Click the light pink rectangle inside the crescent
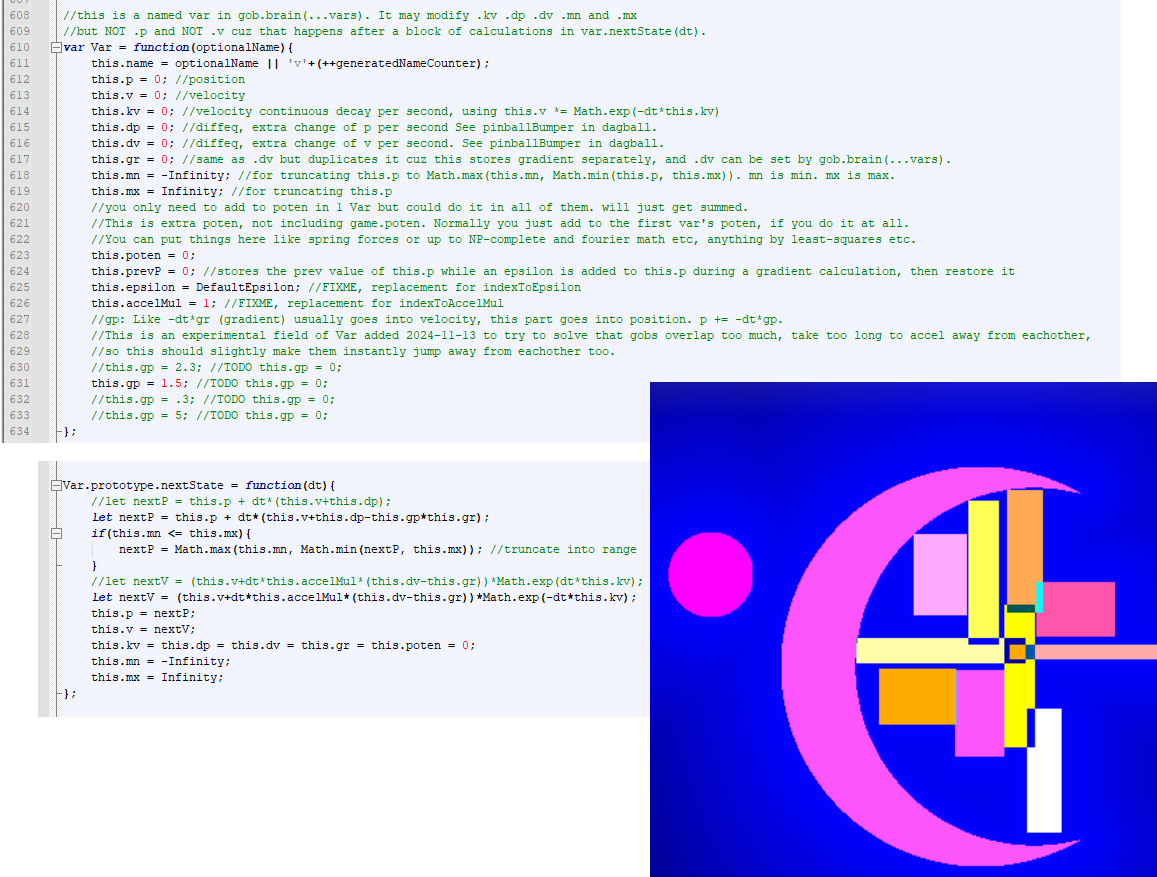This screenshot has height=877, width=1157. pyautogui.click(x=940, y=575)
